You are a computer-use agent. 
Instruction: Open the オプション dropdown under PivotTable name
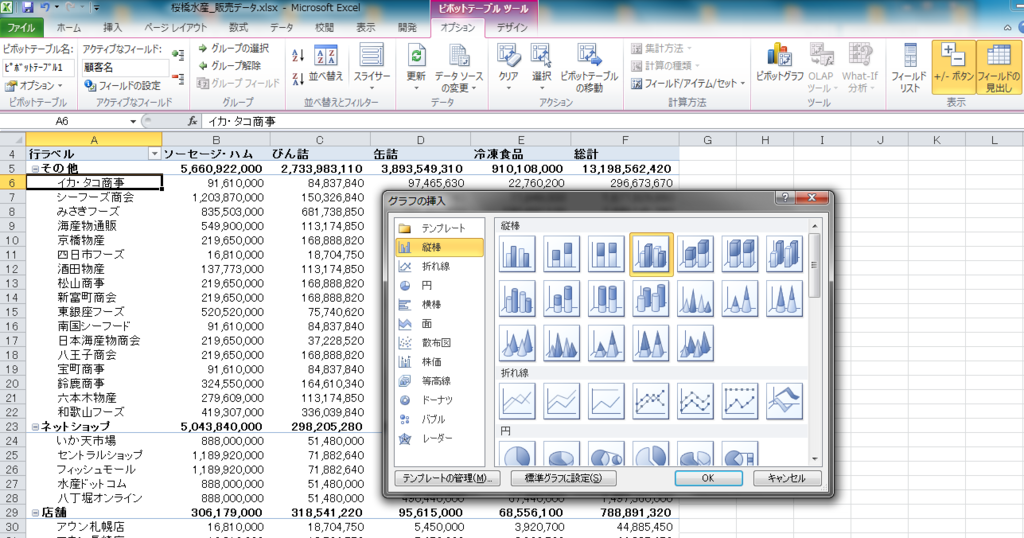(33, 86)
